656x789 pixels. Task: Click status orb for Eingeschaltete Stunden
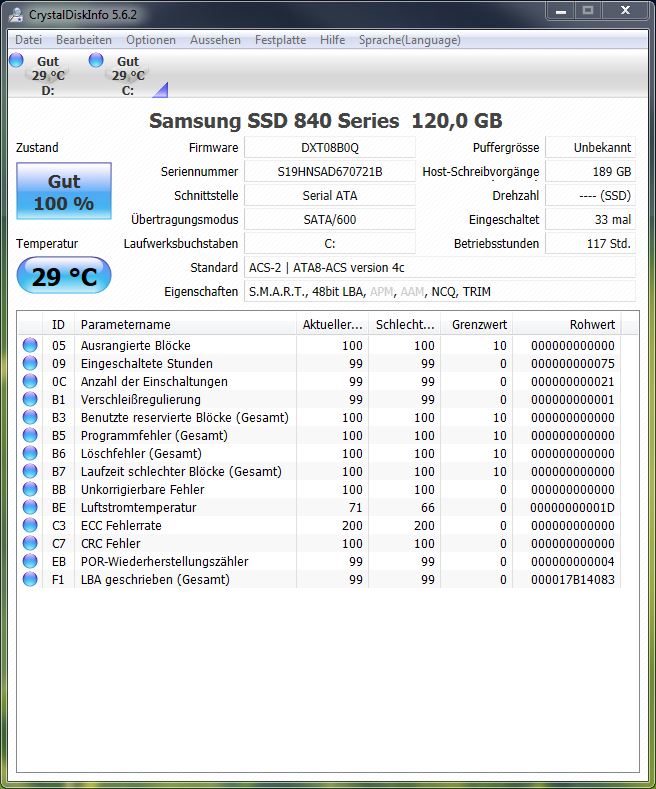coord(30,363)
